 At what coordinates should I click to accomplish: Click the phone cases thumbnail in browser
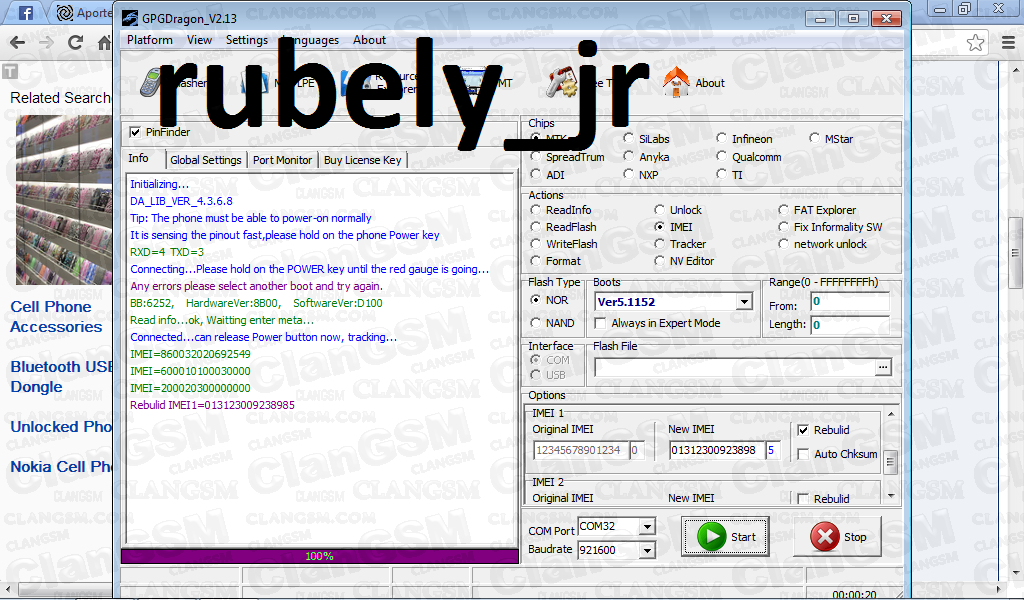(64, 200)
